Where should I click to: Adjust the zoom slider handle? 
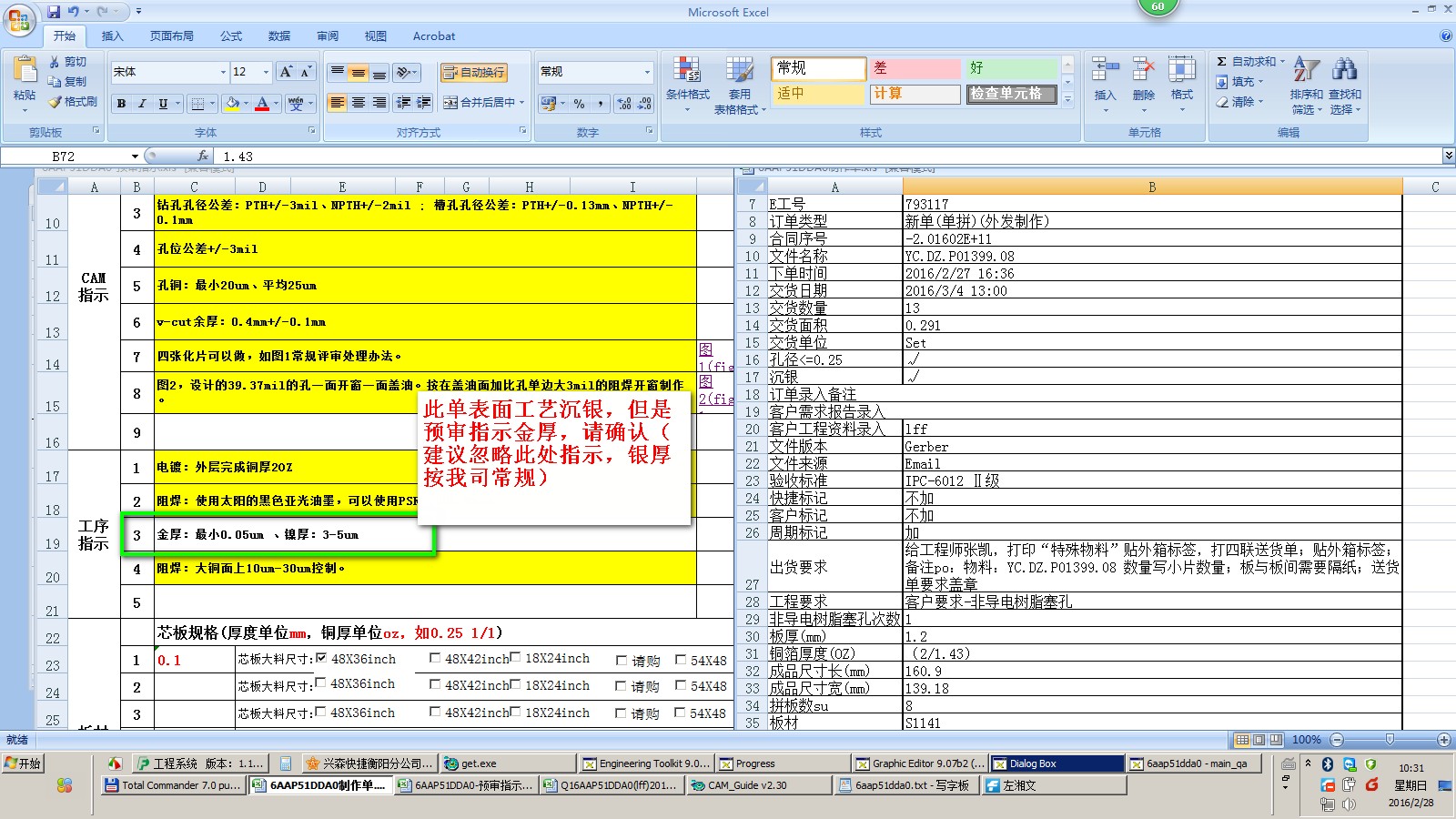(x=1390, y=739)
